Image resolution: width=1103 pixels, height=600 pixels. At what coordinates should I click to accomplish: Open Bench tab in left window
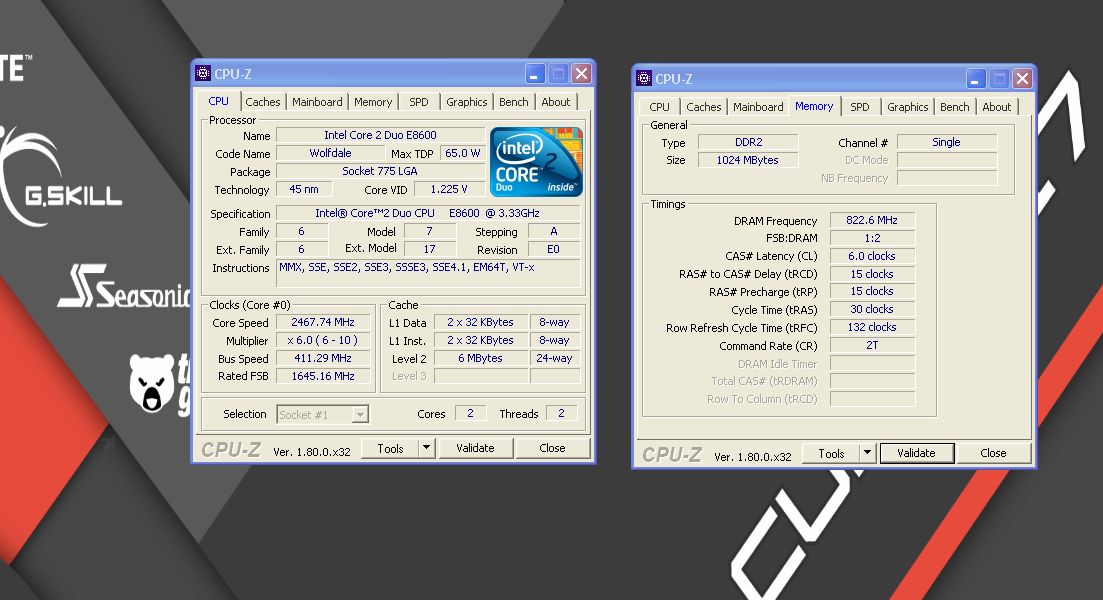pos(514,102)
